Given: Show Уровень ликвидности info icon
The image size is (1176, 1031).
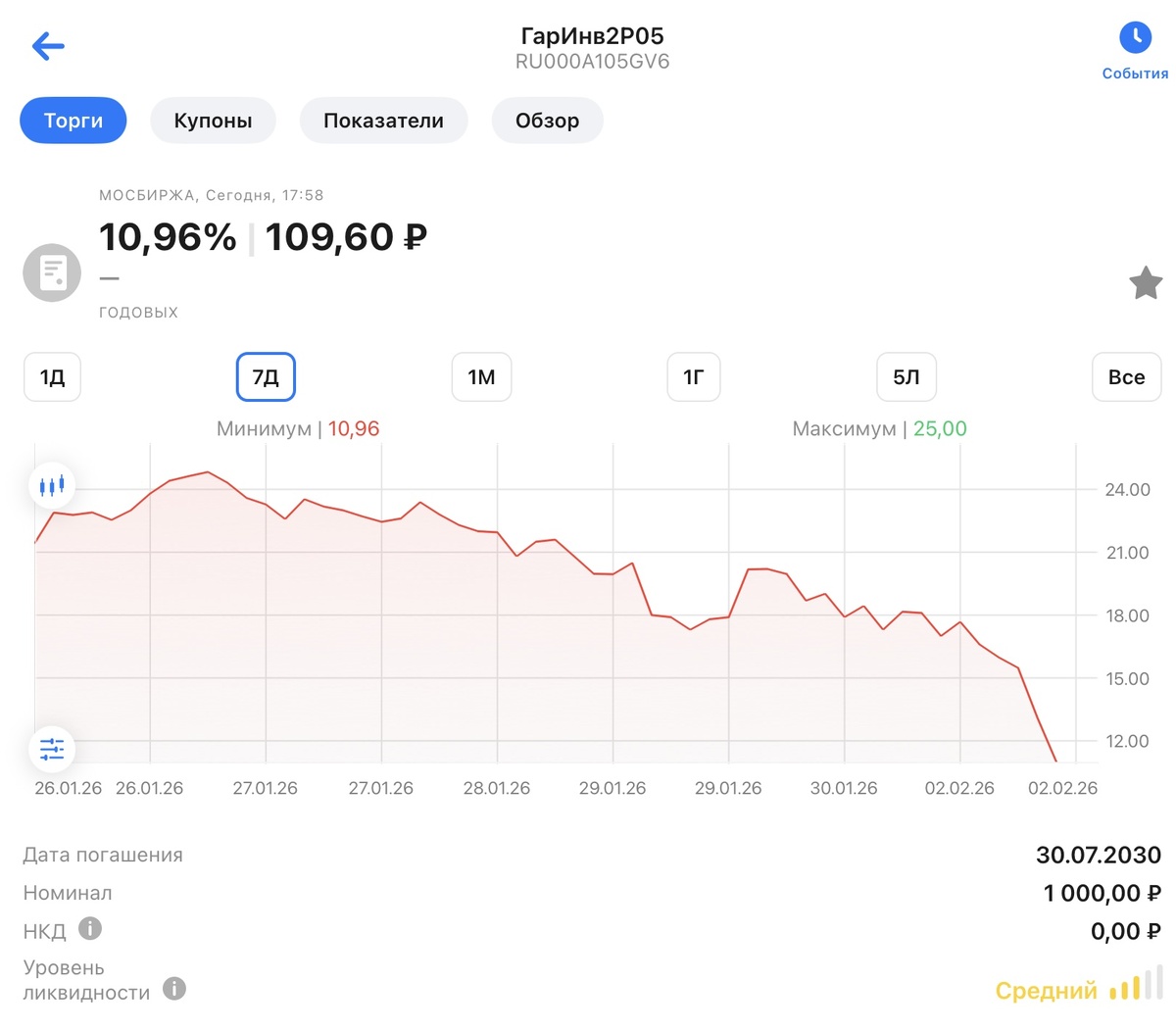Looking at the screenshot, I should click(174, 988).
